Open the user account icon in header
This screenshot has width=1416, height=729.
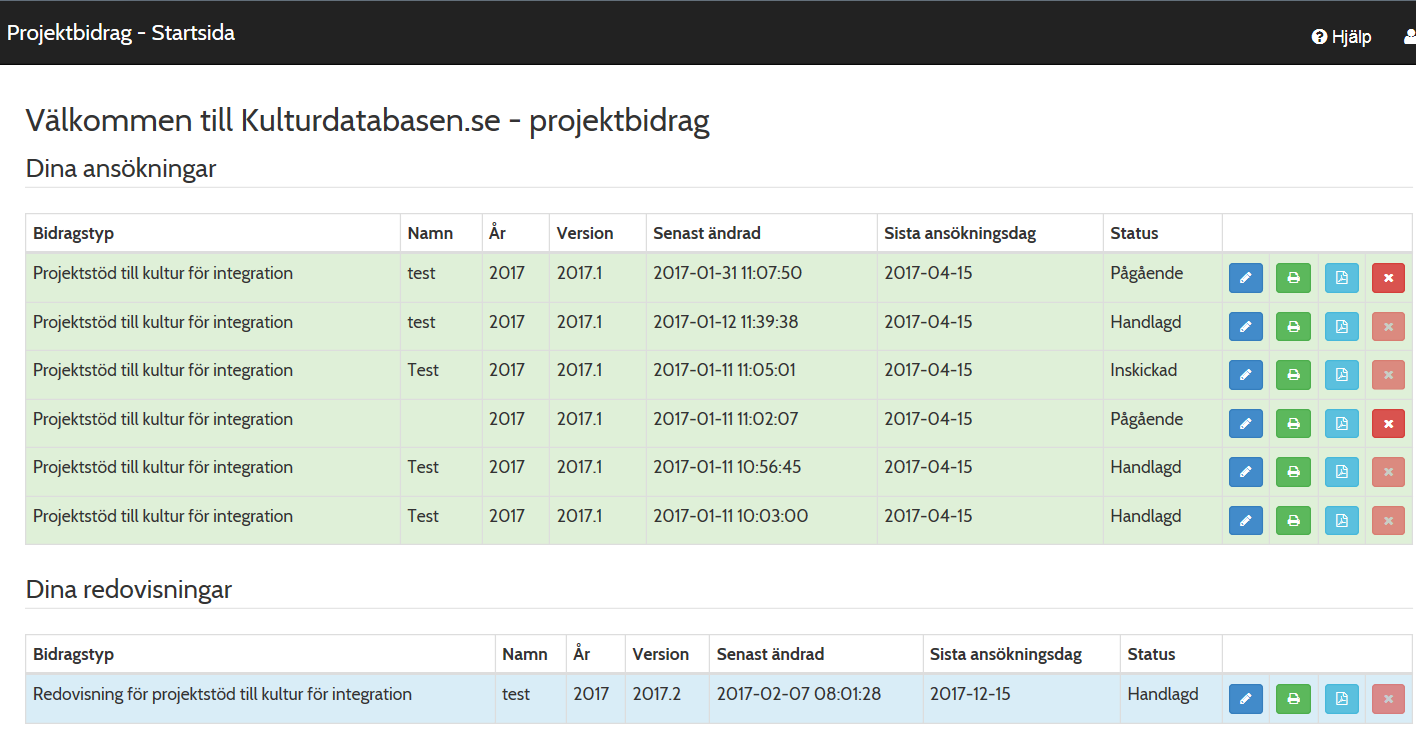(1410, 37)
